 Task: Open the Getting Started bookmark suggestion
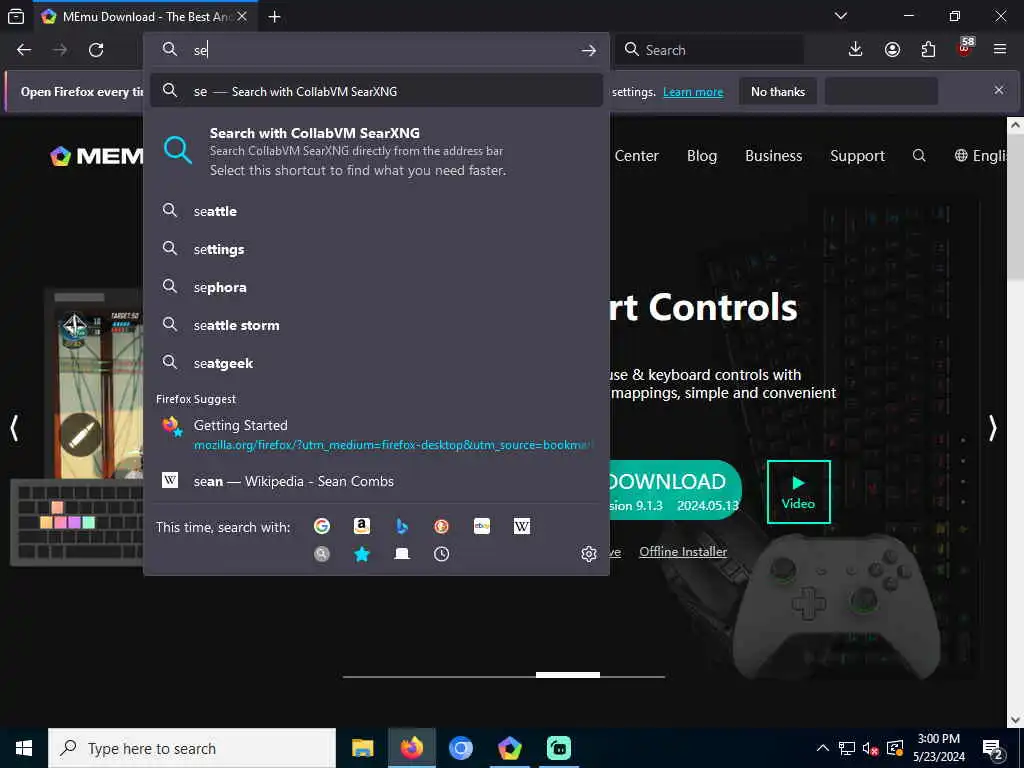[376, 434]
